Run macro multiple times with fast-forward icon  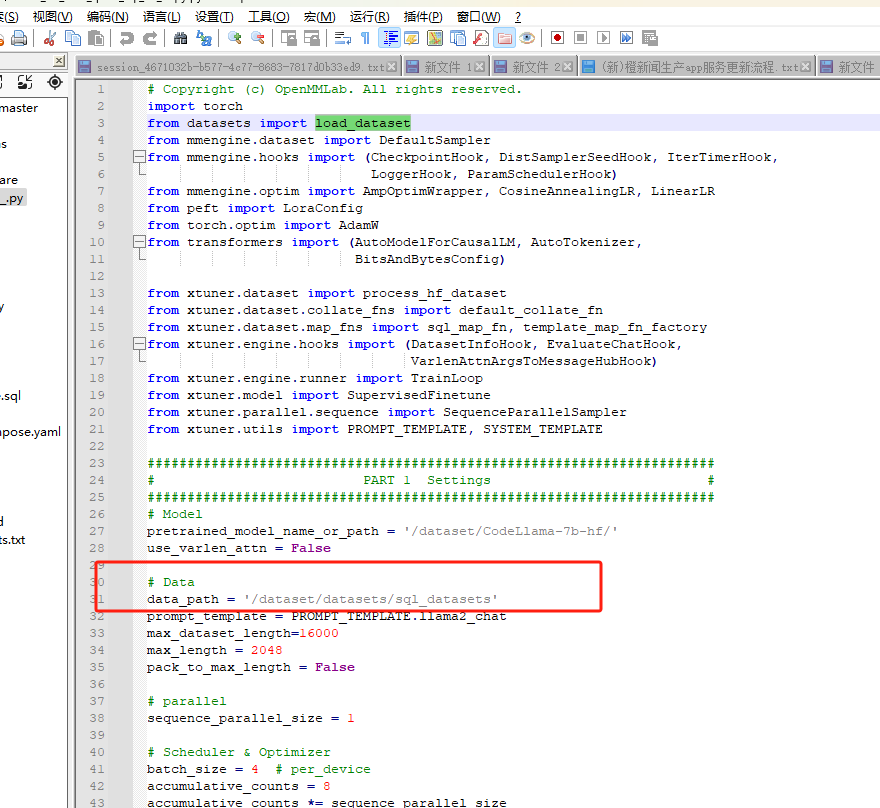click(x=627, y=38)
